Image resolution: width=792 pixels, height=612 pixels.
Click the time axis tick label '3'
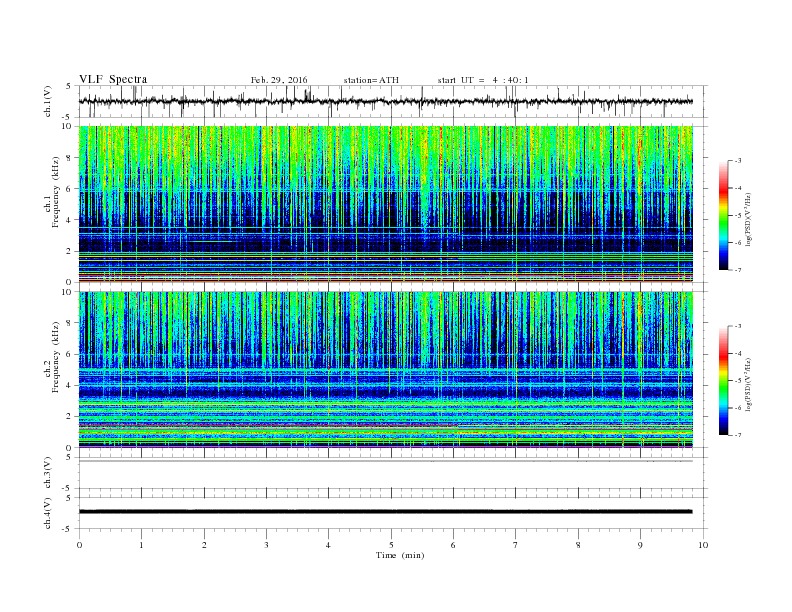tap(266, 545)
